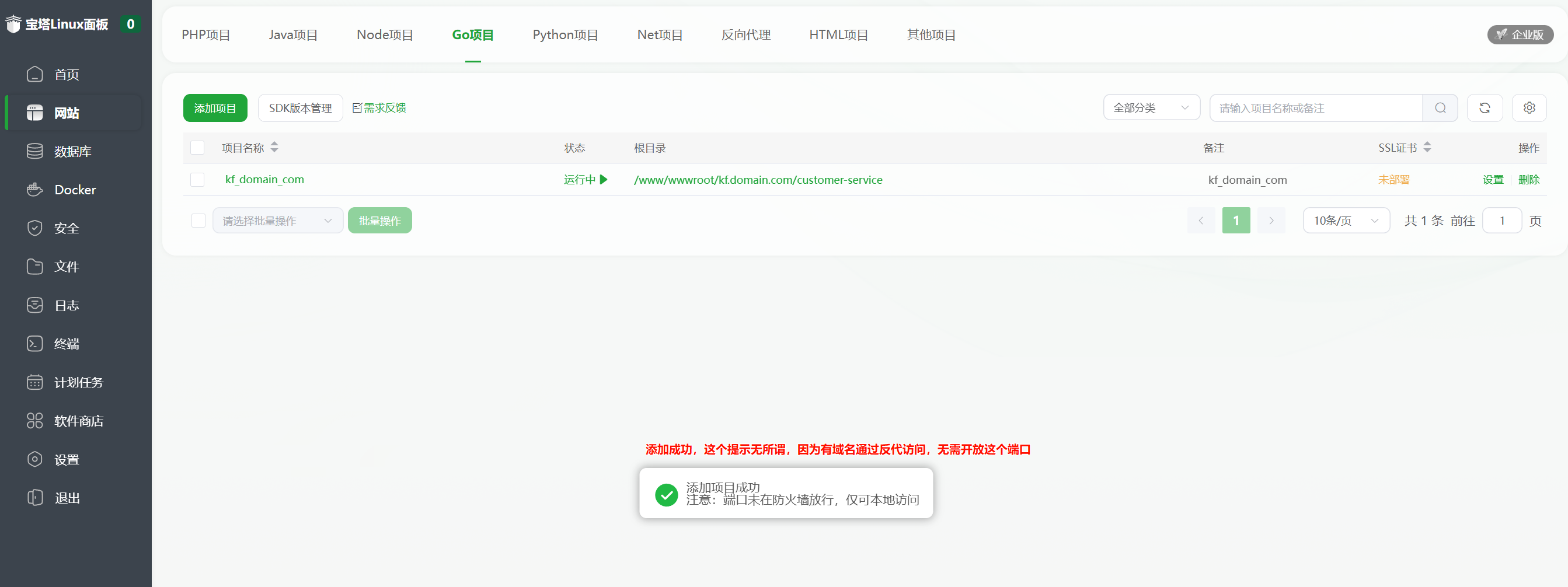The image size is (1568, 587).
Task: Open the Terminal sidebar icon
Action: pos(34,344)
